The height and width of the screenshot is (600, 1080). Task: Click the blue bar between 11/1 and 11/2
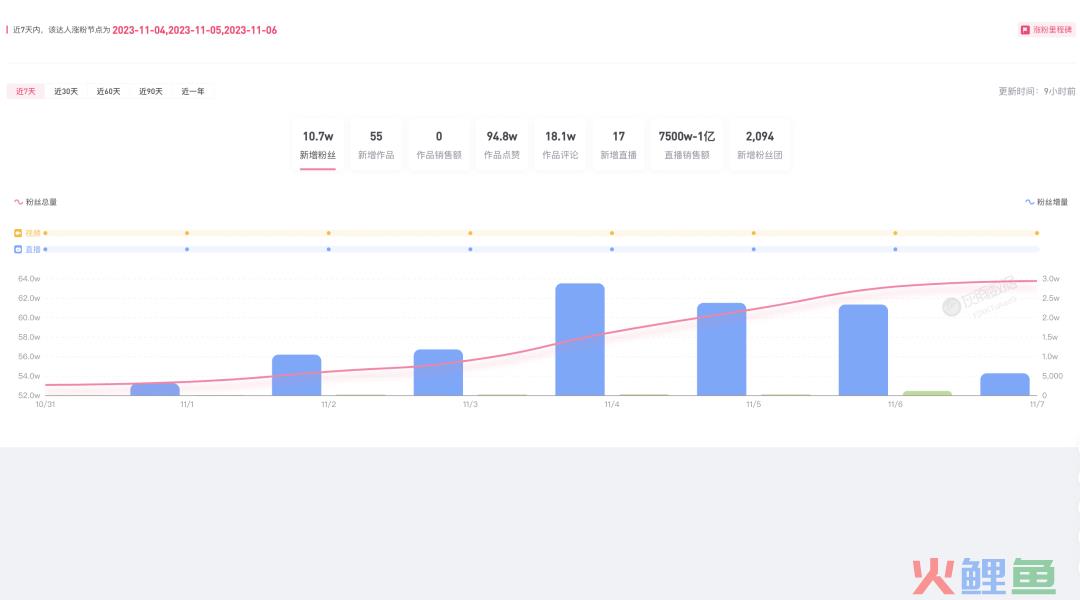(x=297, y=375)
